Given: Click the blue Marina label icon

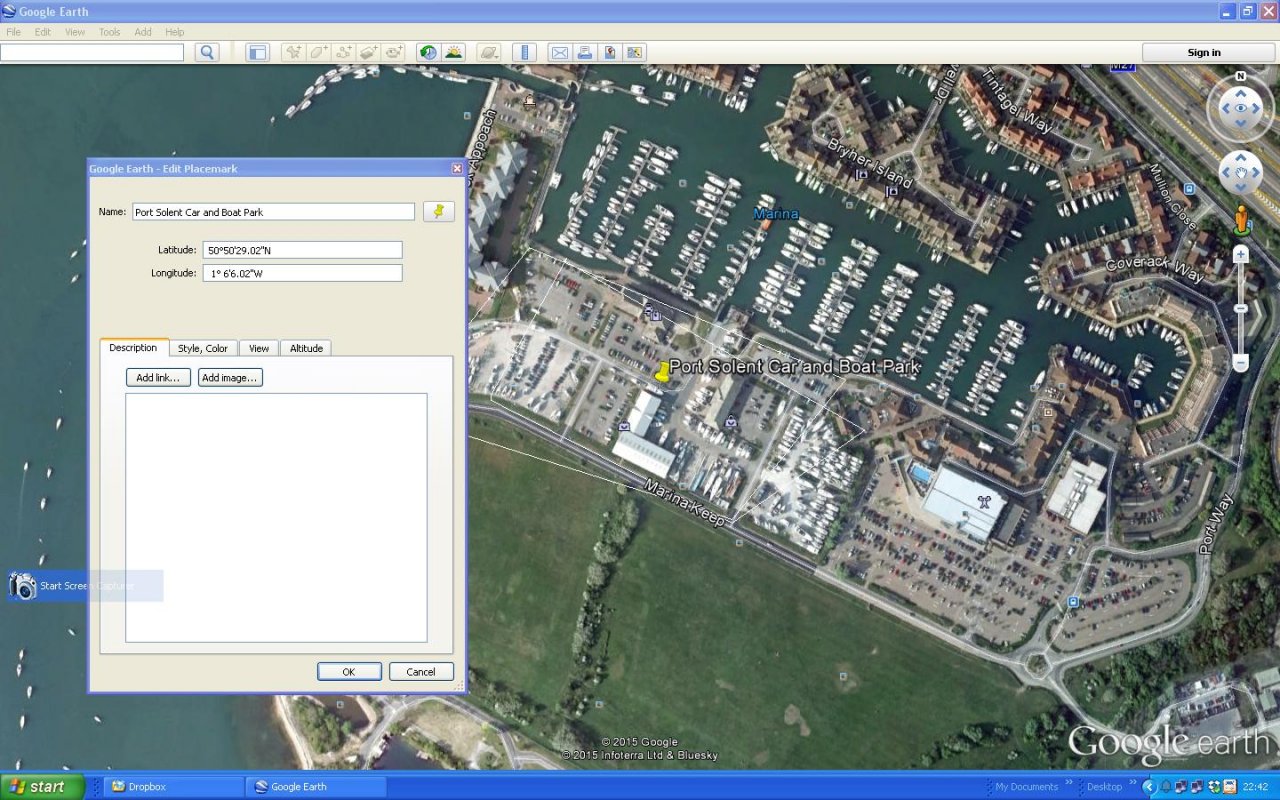Looking at the screenshot, I should click(776, 214).
